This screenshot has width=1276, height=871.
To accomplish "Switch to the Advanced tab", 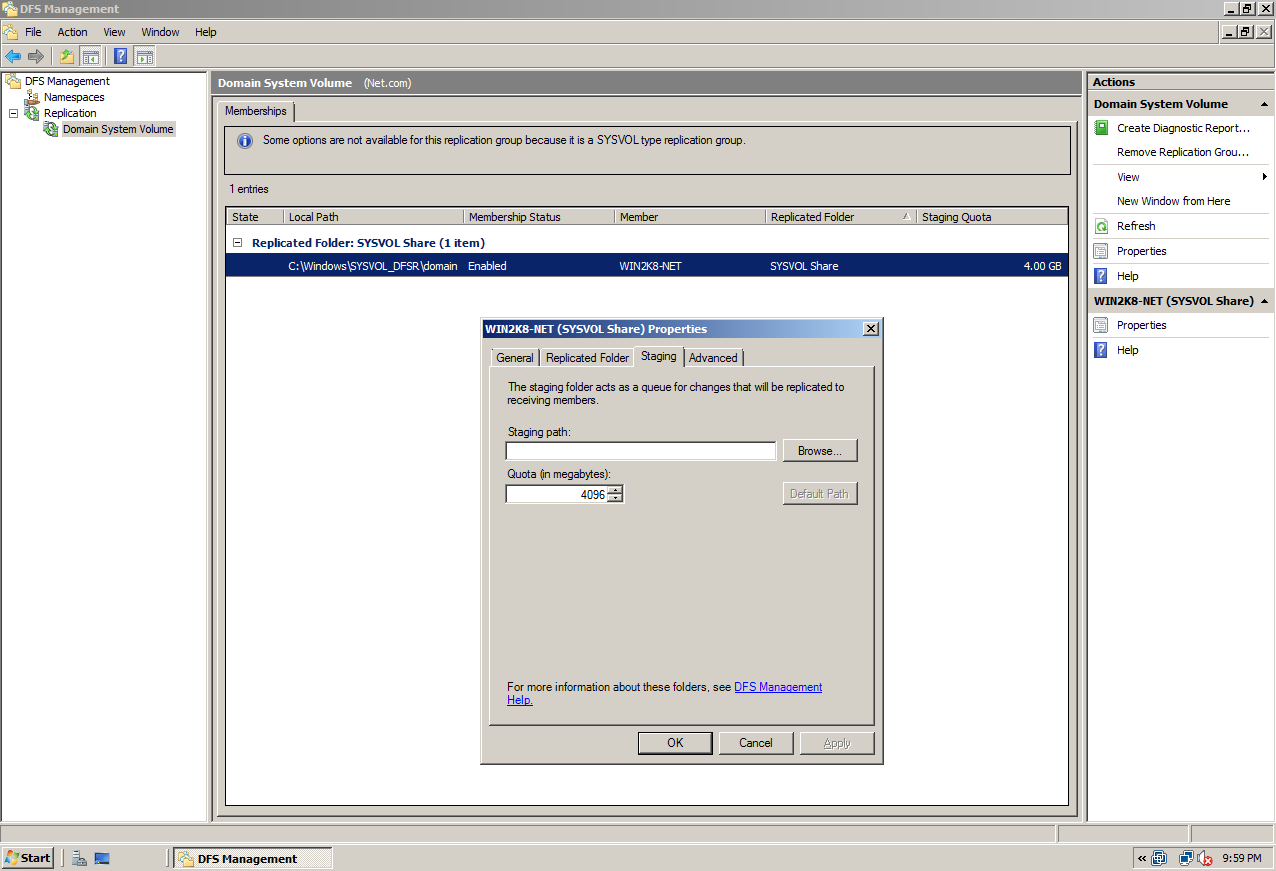I will pos(713,357).
